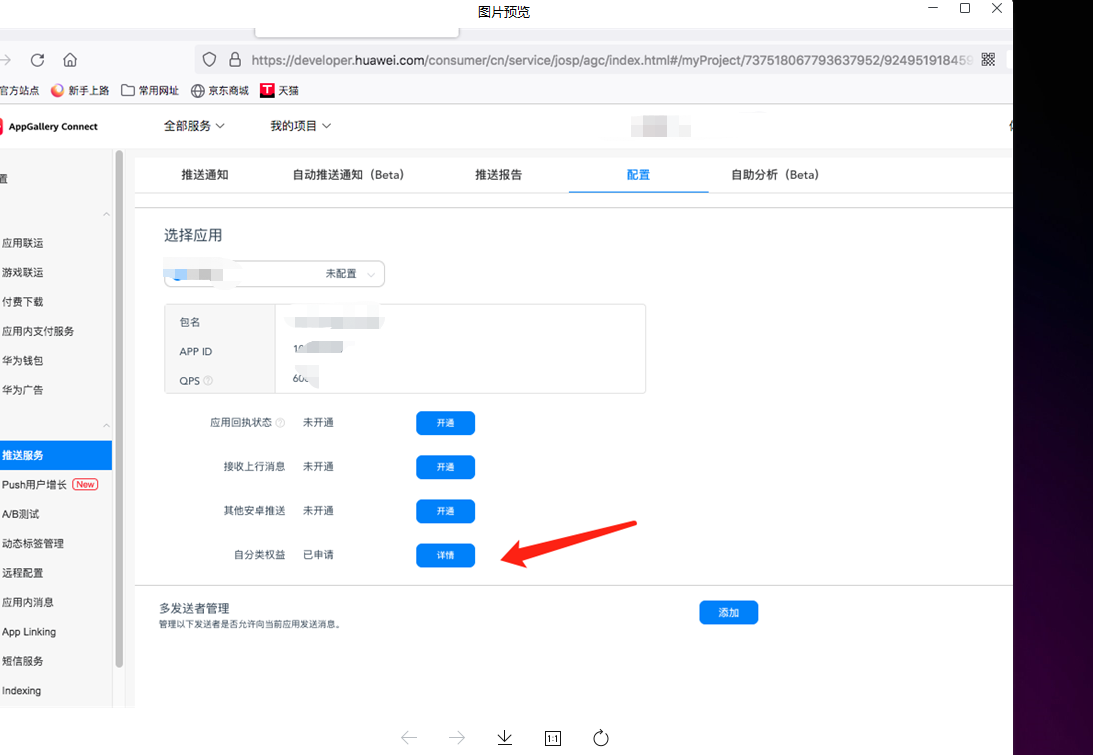Open the 全部服务 dropdown menu
Viewport: 1093px width, 755px height.
(x=194, y=126)
